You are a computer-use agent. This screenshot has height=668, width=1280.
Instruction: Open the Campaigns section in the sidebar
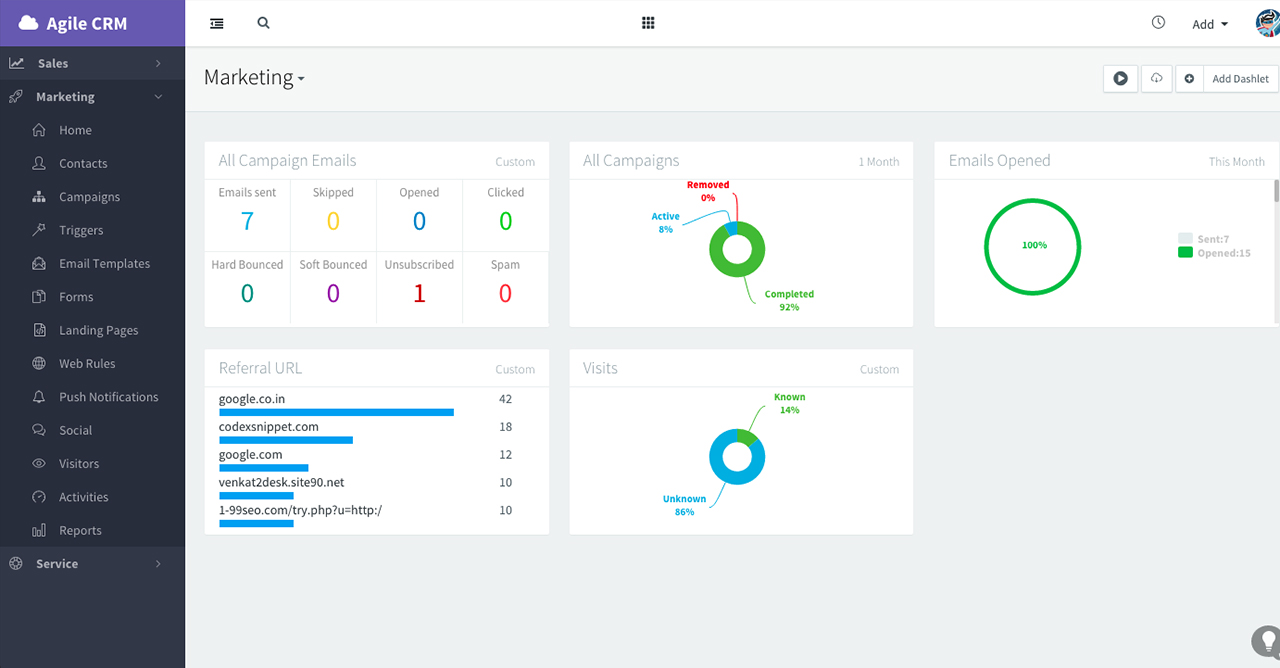click(x=90, y=196)
